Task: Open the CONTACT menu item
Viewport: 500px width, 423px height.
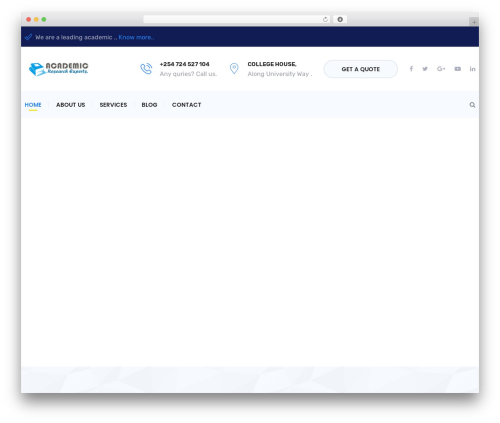Action: (x=187, y=105)
